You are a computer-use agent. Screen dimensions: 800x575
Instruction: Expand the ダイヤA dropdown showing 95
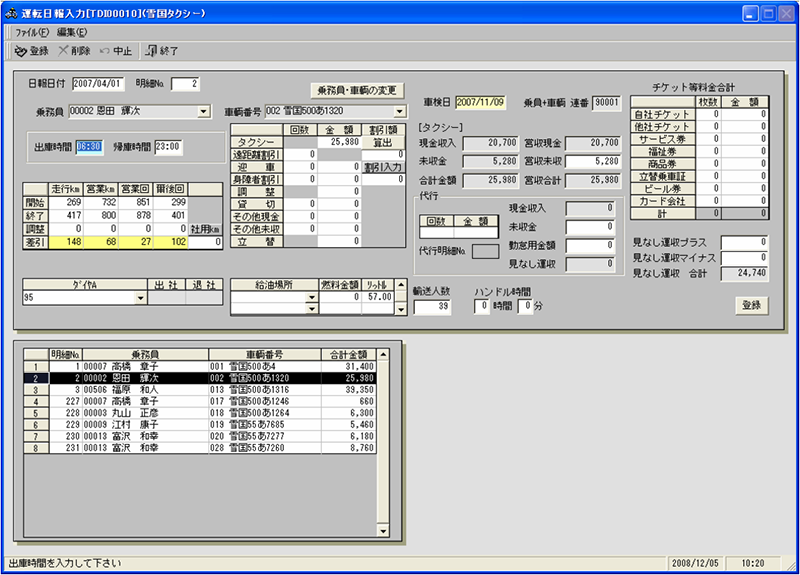(x=140, y=298)
